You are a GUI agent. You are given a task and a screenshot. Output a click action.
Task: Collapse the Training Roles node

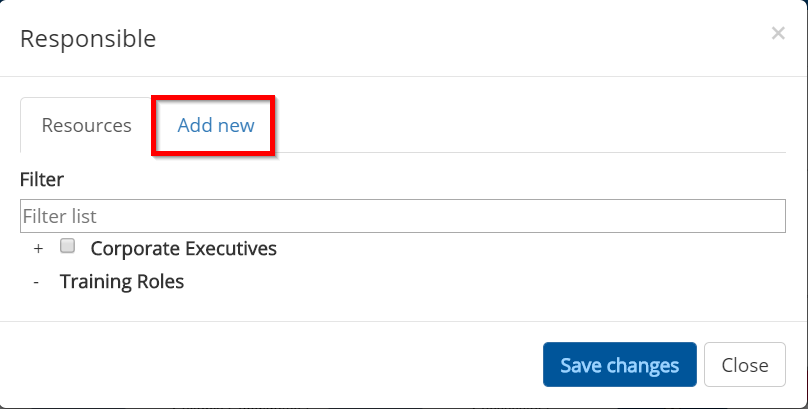click(x=36, y=282)
